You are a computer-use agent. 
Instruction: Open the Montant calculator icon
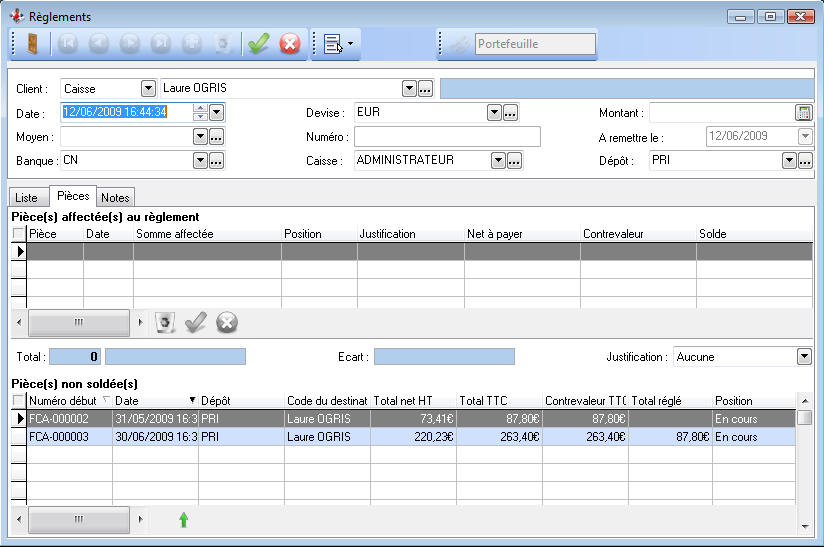(x=804, y=112)
